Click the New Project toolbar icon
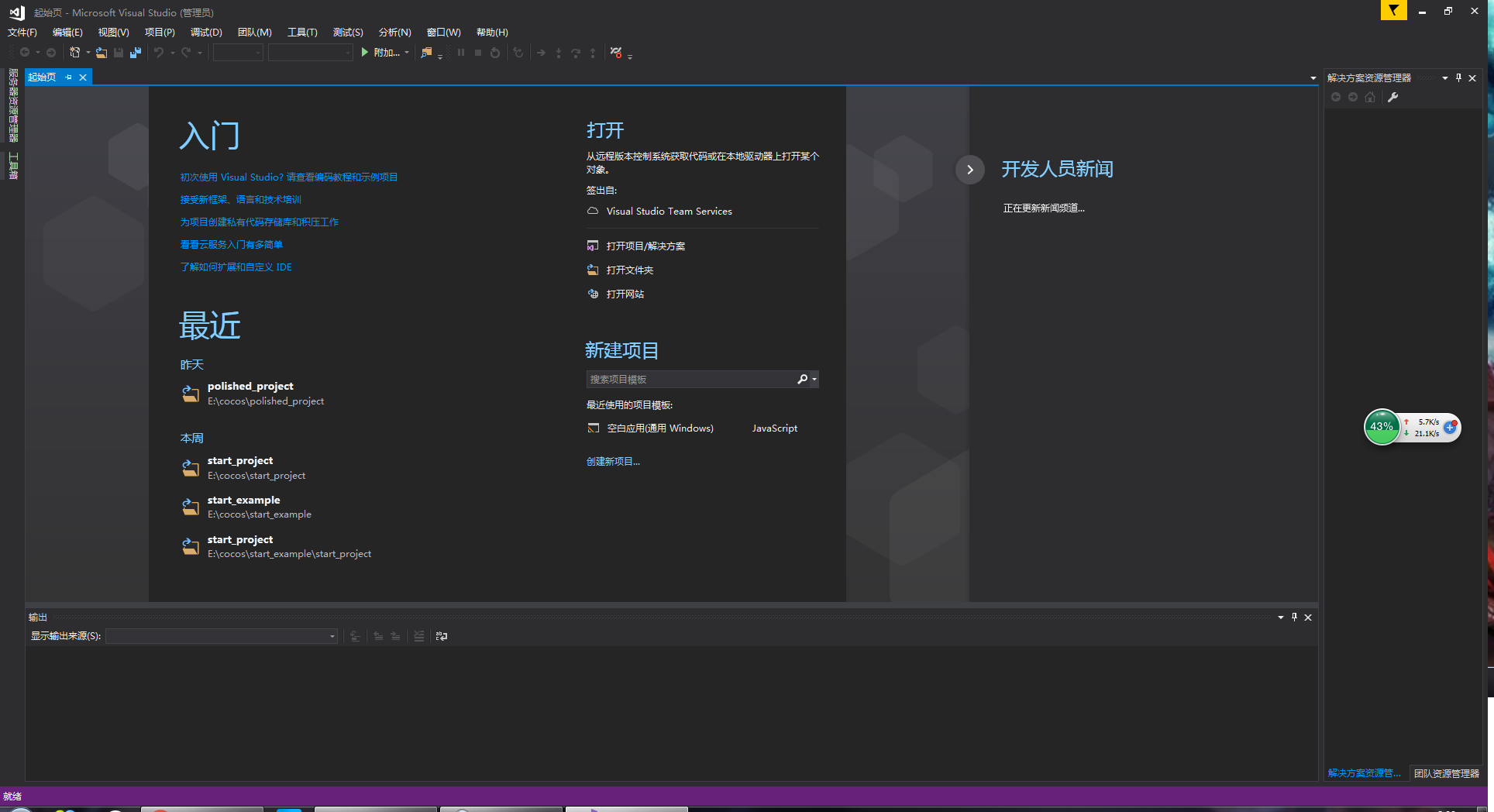Viewport: 1494px width, 812px height. 75,53
